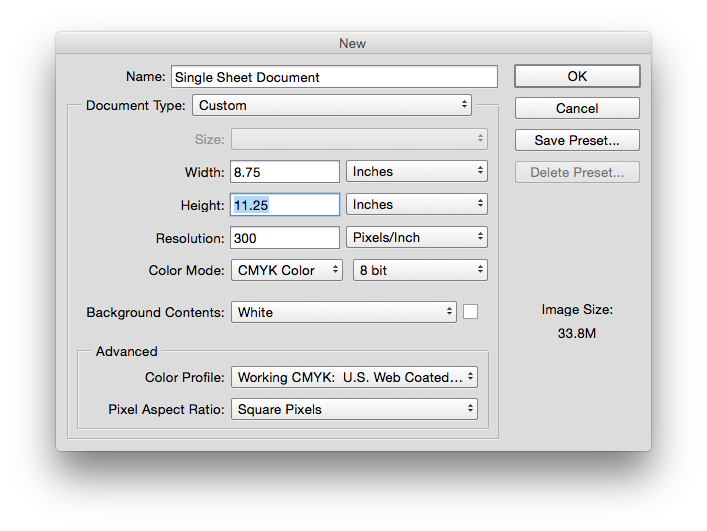707x531 pixels.
Task: Click the background color swatch
Action: click(470, 311)
